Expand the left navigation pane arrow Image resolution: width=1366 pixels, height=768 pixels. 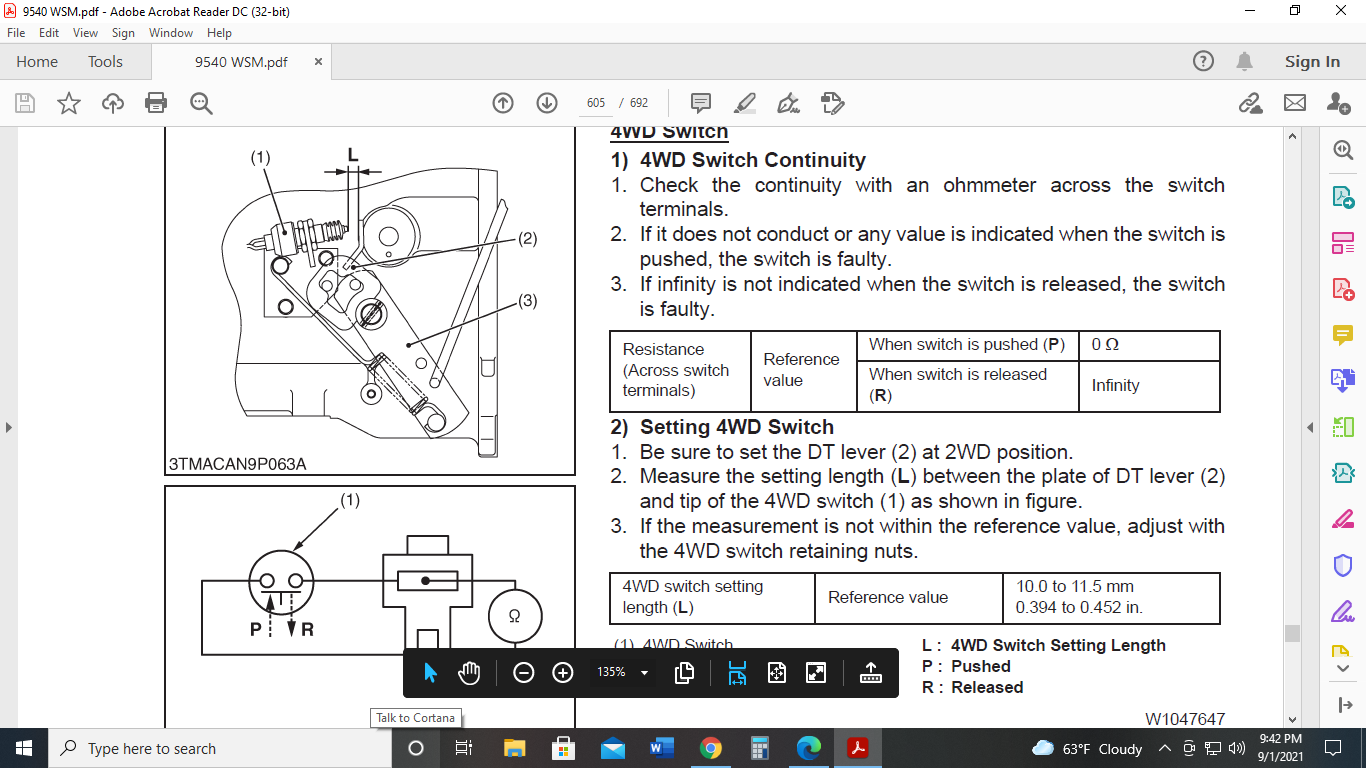9,427
